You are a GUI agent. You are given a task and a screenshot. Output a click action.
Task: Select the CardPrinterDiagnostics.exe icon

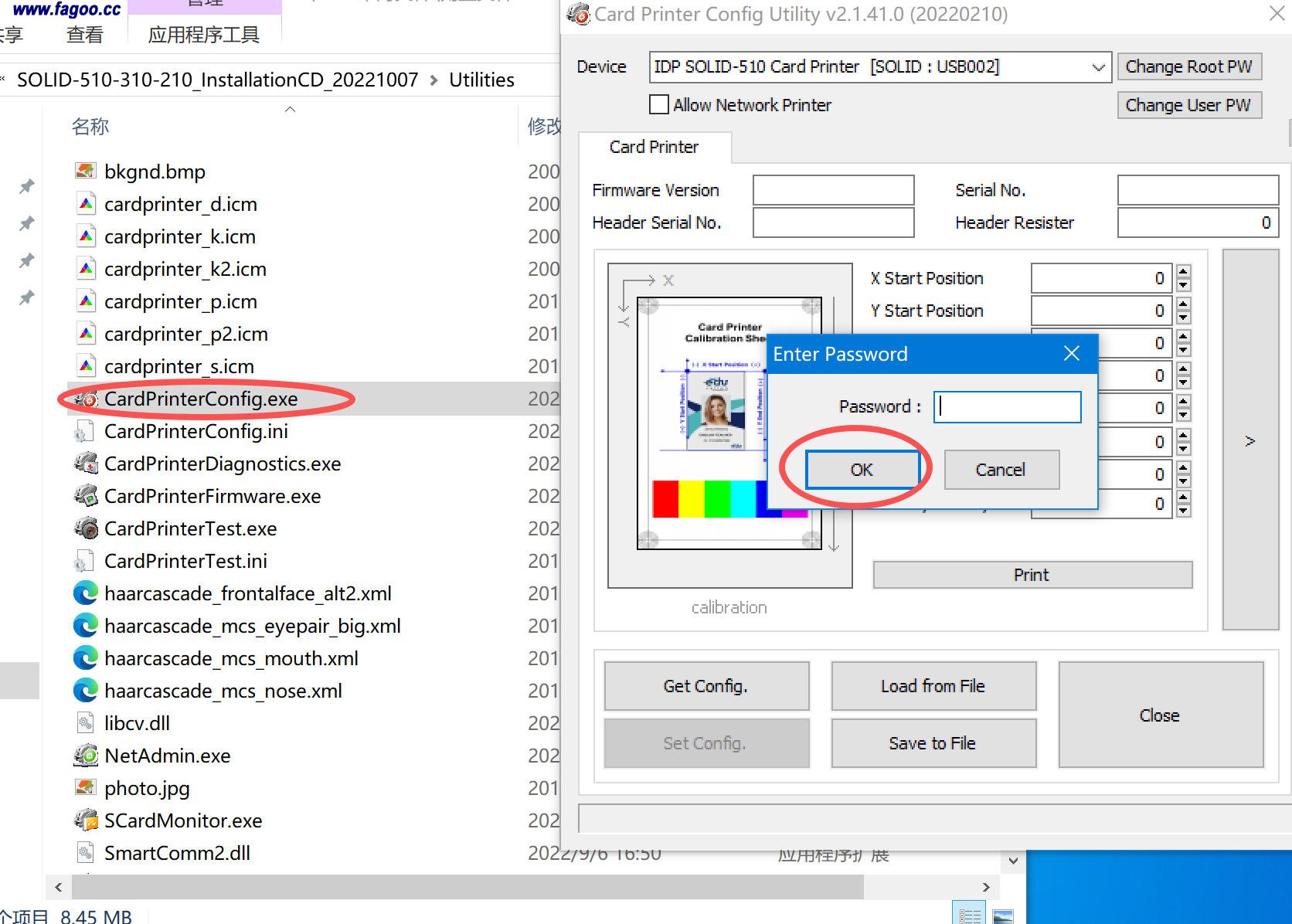(86, 464)
